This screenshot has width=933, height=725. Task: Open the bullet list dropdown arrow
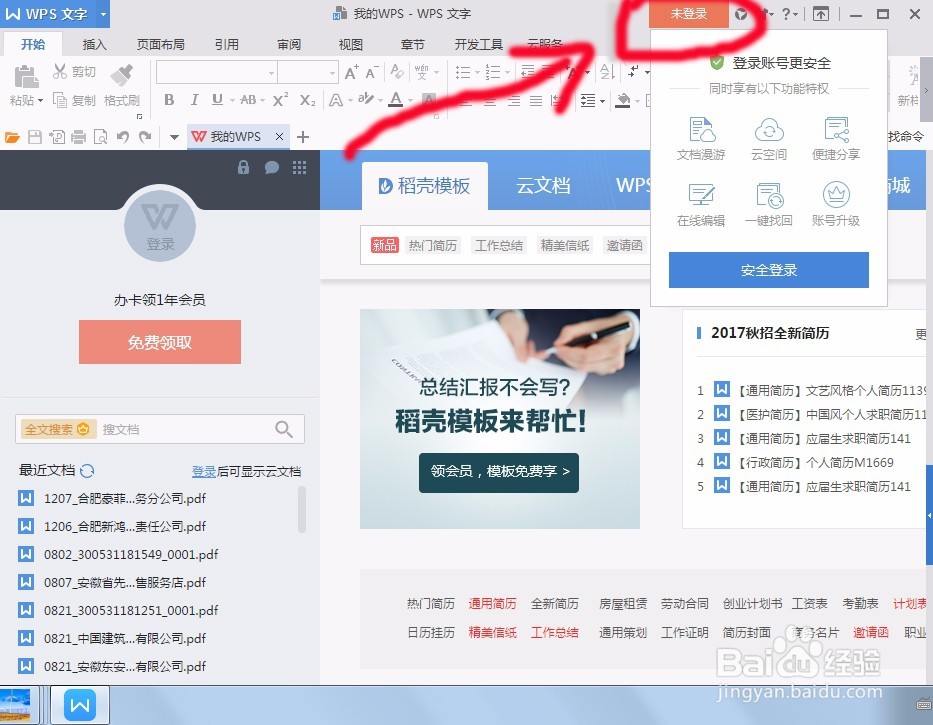477,73
